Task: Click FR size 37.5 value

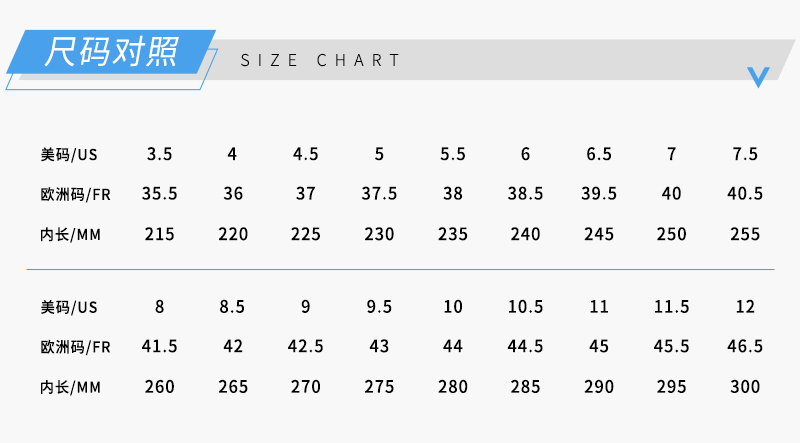Action: click(x=379, y=194)
